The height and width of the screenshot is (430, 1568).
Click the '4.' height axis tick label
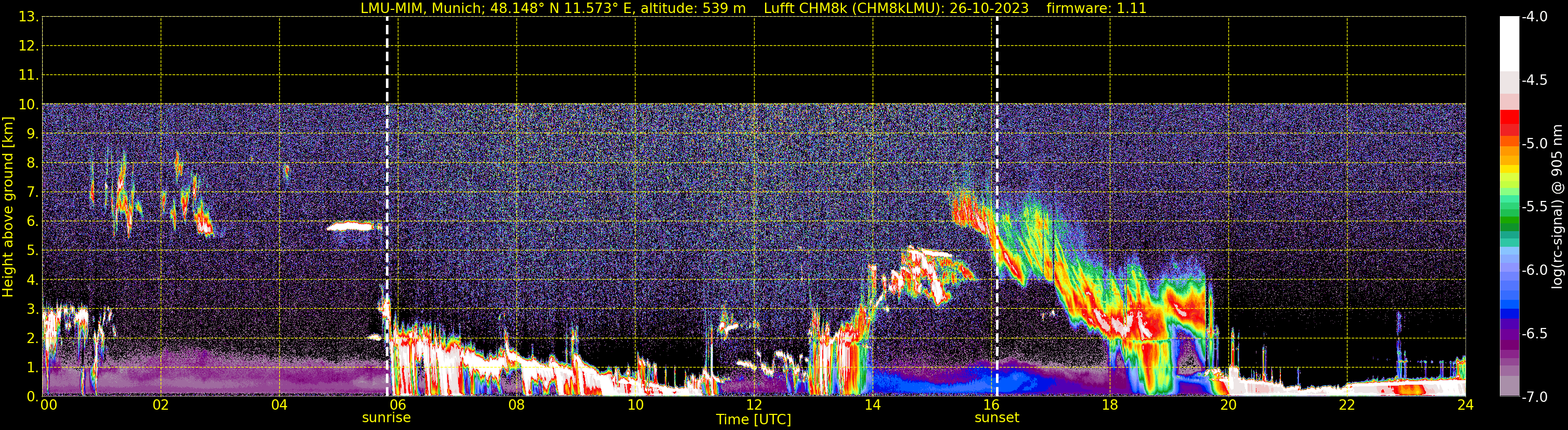(33, 280)
